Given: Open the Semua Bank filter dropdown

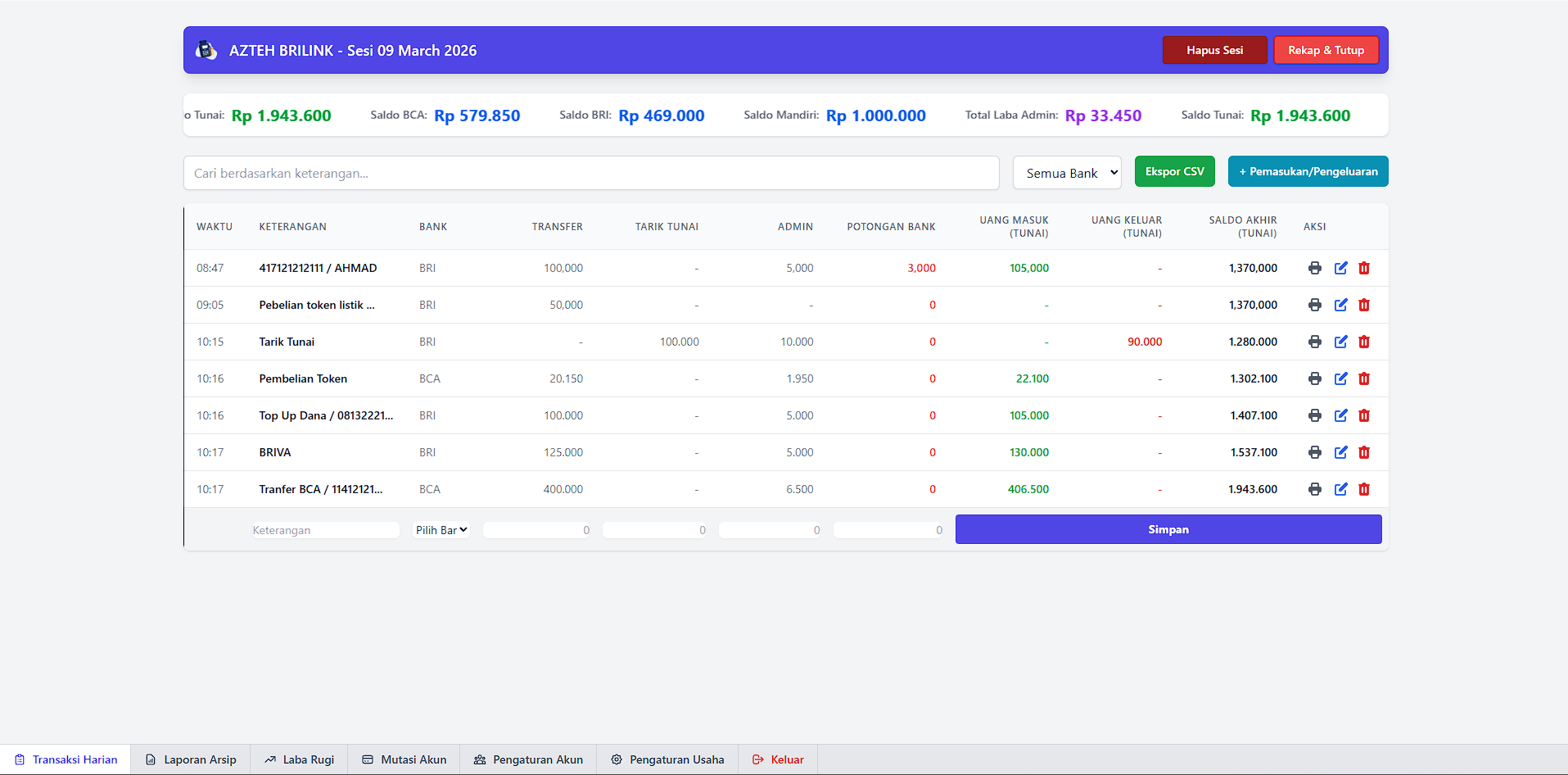Looking at the screenshot, I should click(1067, 173).
